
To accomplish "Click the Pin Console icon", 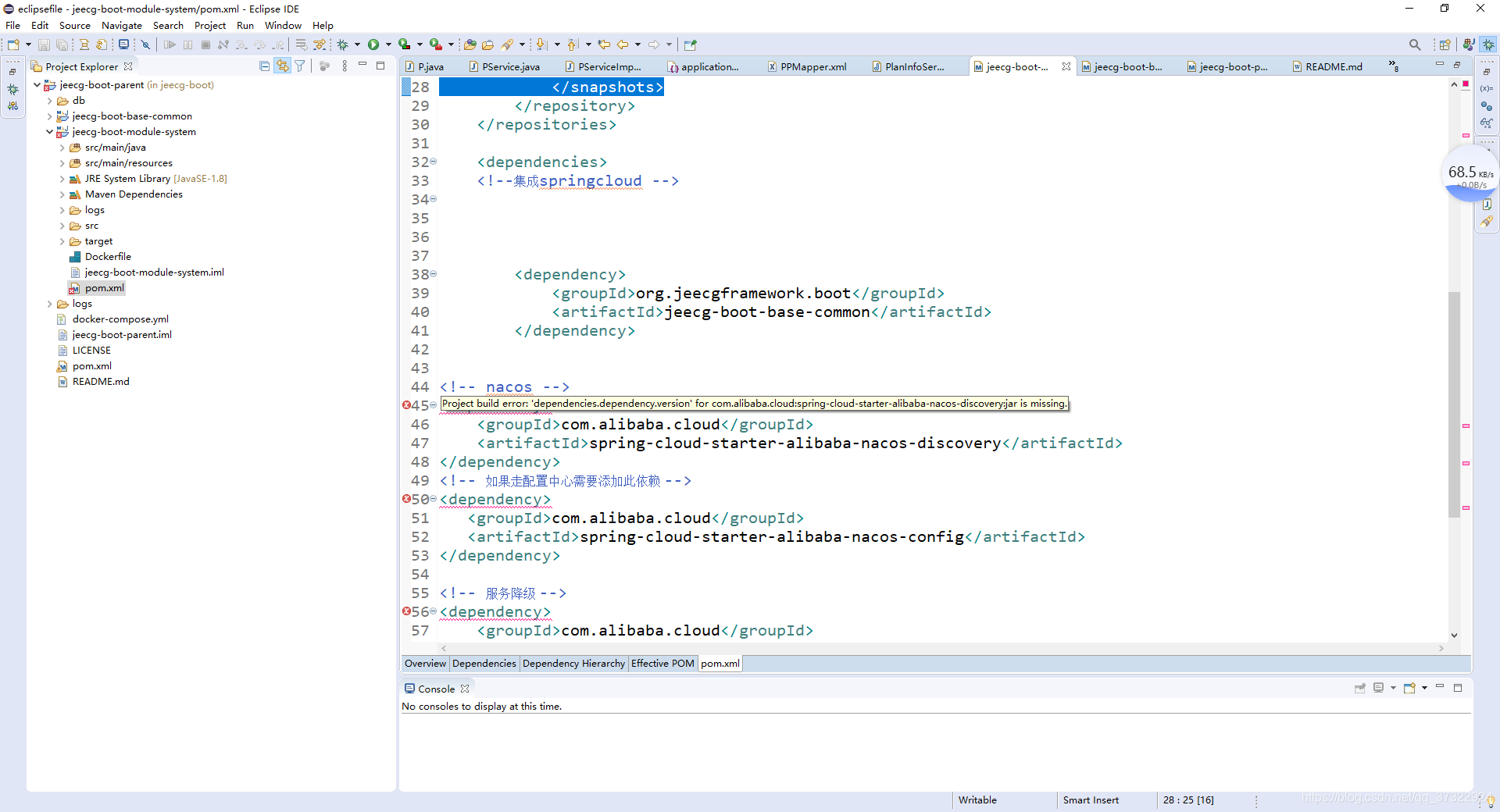I will tap(1359, 688).
